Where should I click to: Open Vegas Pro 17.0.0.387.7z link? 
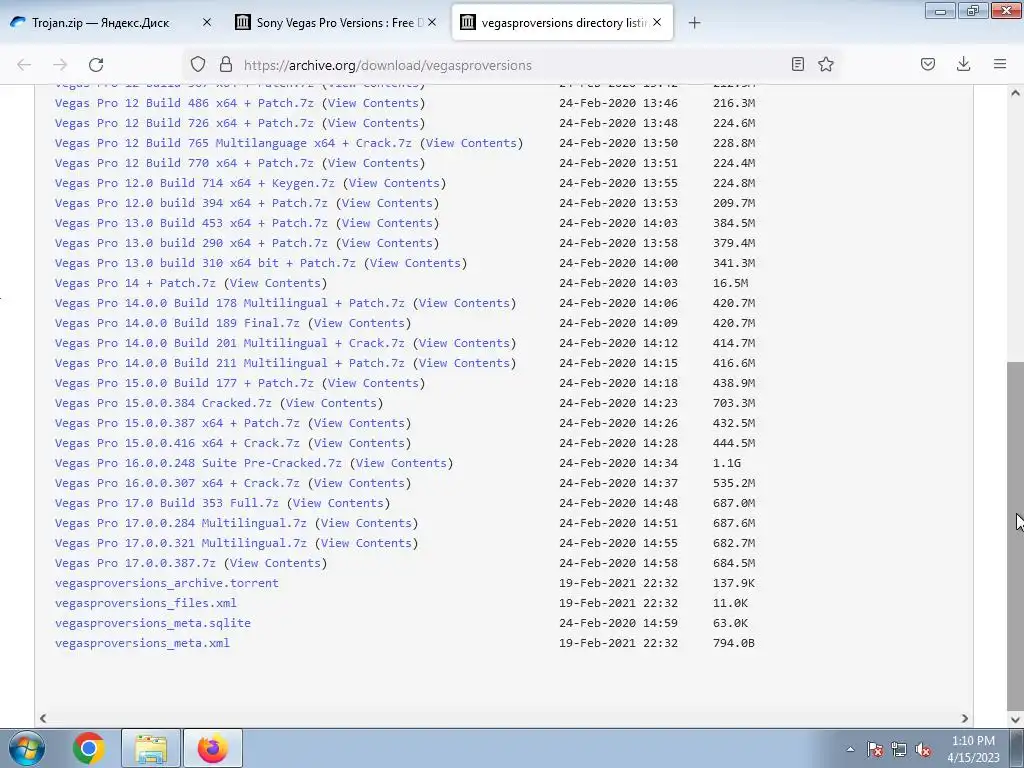point(135,564)
